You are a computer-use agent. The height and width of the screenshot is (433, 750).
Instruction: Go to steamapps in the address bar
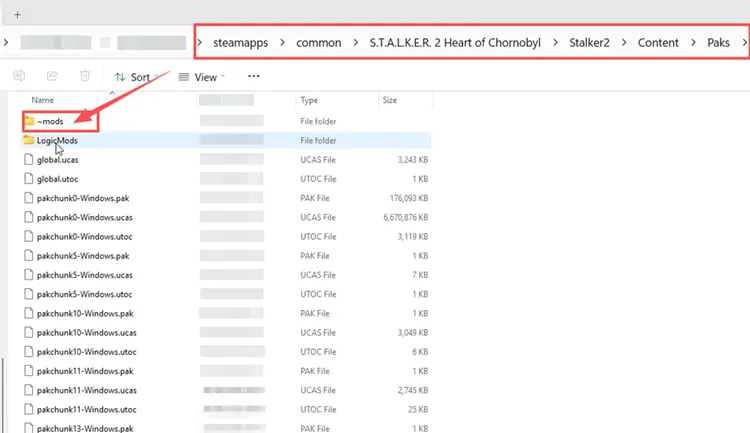[x=241, y=43]
